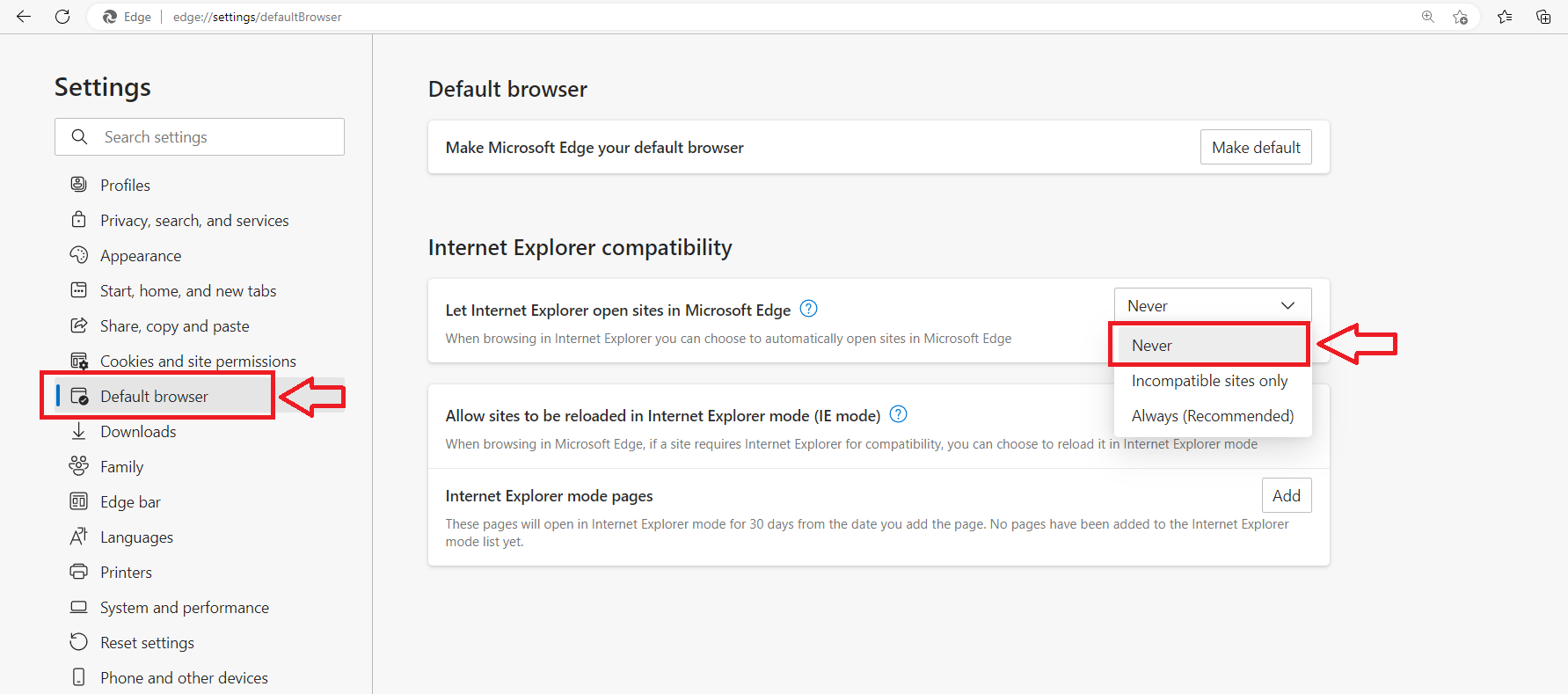This screenshot has height=694, width=1568.
Task: Click the Search settings input field
Action: (x=211, y=137)
